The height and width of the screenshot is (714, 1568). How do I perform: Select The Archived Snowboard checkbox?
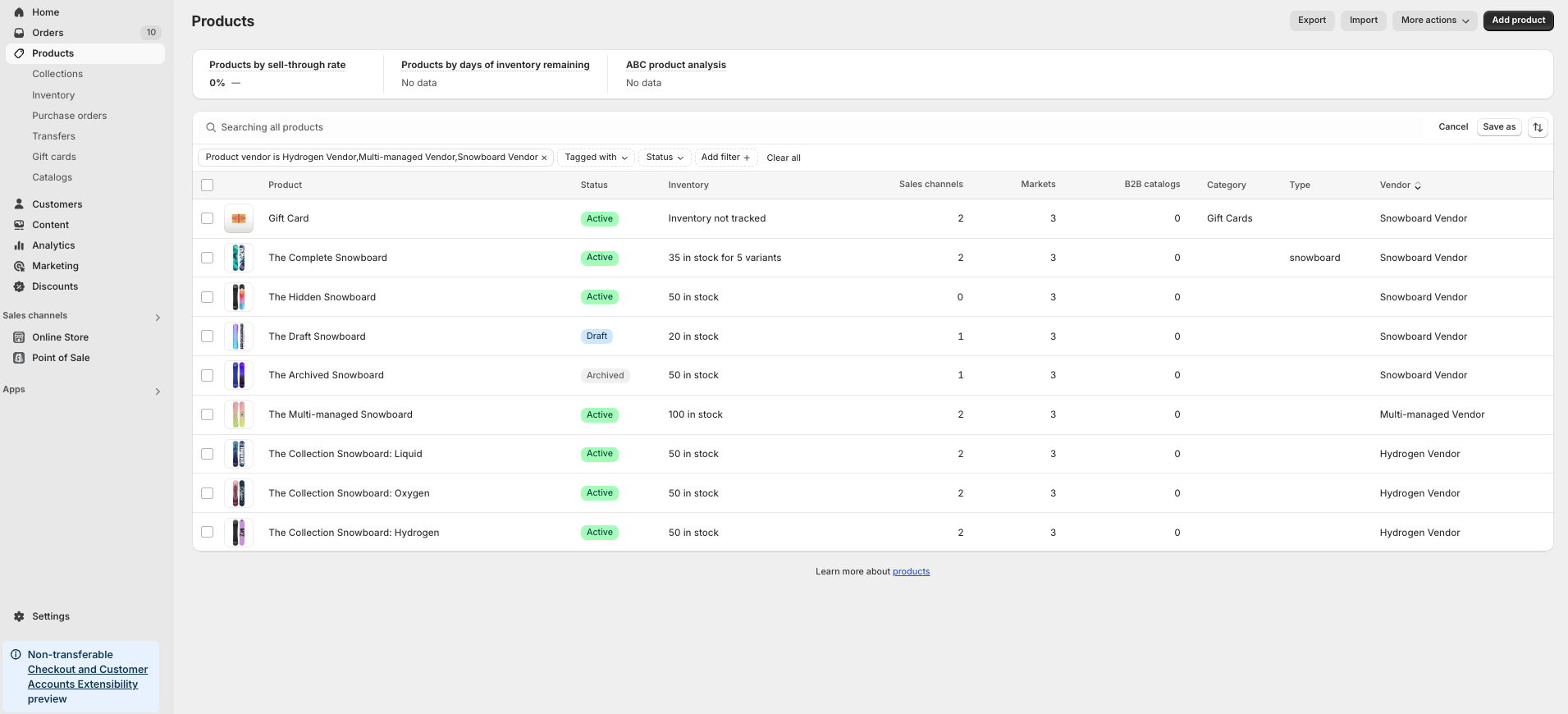point(207,375)
